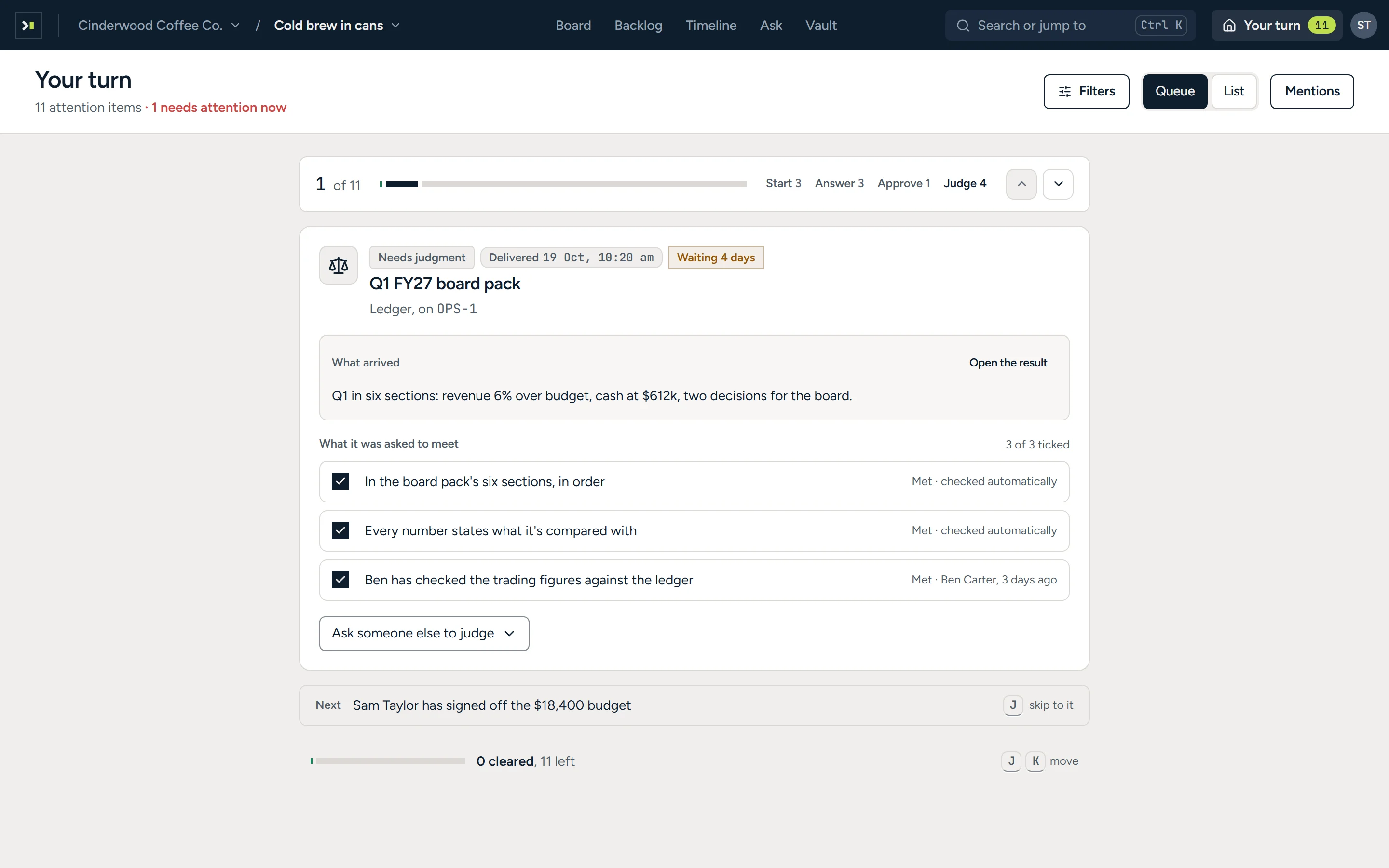The image size is (1389, 868).
Task: Click the search magnifier icon
Action: [963, 25]
